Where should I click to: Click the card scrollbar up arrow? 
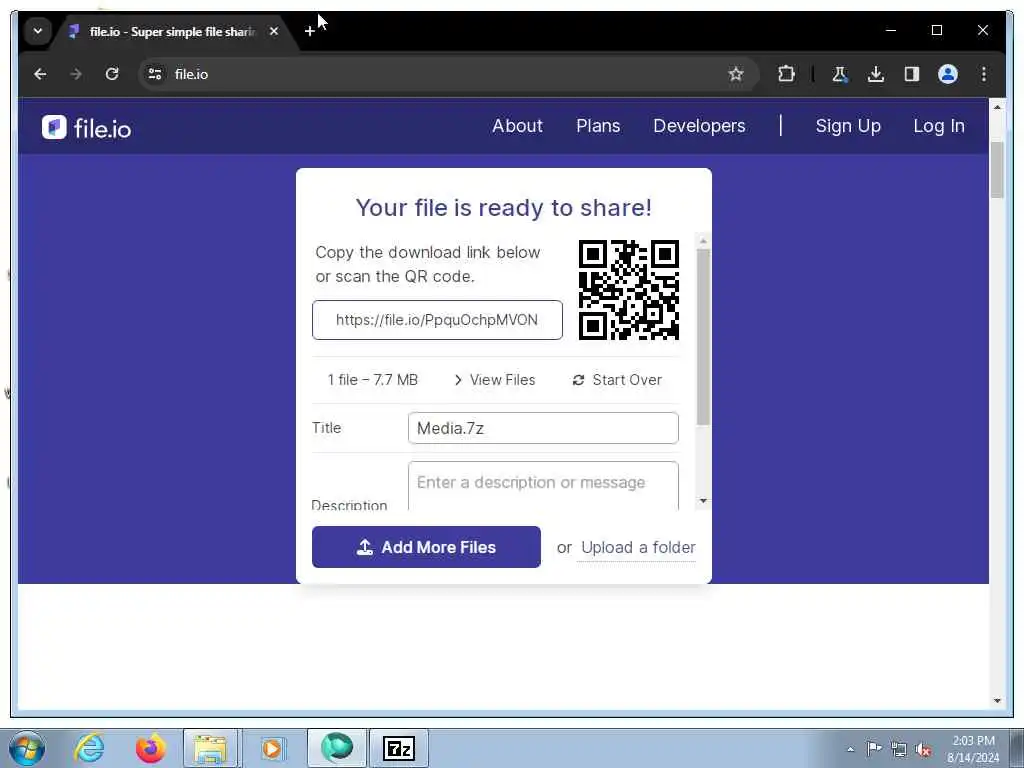703,241
